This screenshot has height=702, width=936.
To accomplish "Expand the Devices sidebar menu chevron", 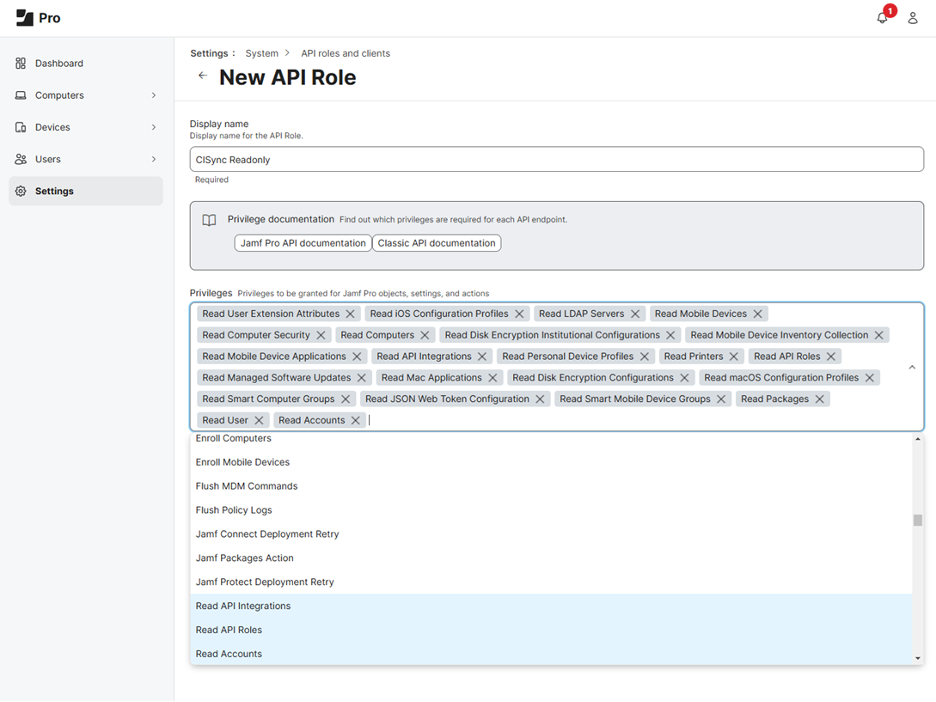I will click(x=153, y=127).
